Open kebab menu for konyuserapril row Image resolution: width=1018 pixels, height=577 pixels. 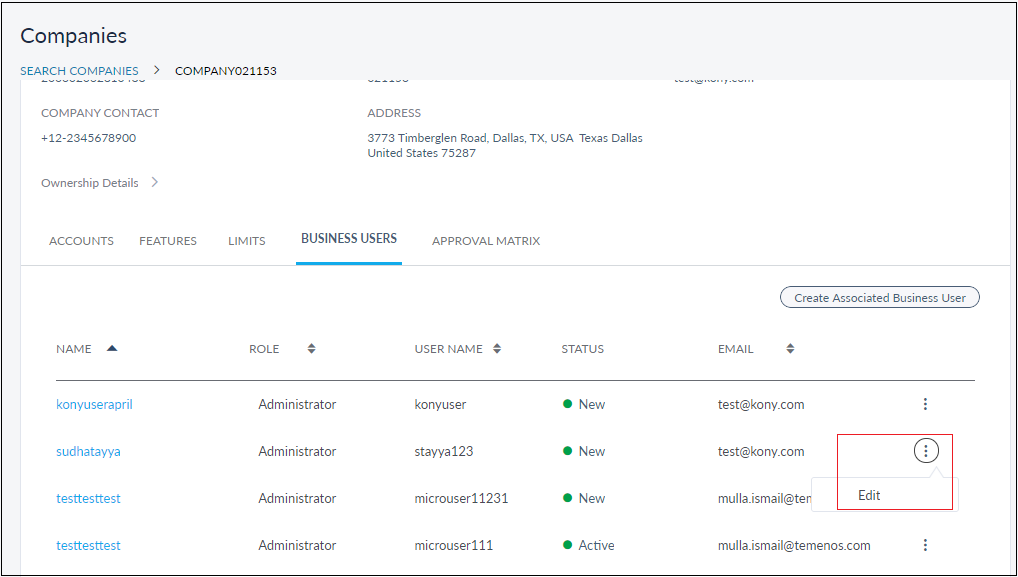[x=925, y=404]
